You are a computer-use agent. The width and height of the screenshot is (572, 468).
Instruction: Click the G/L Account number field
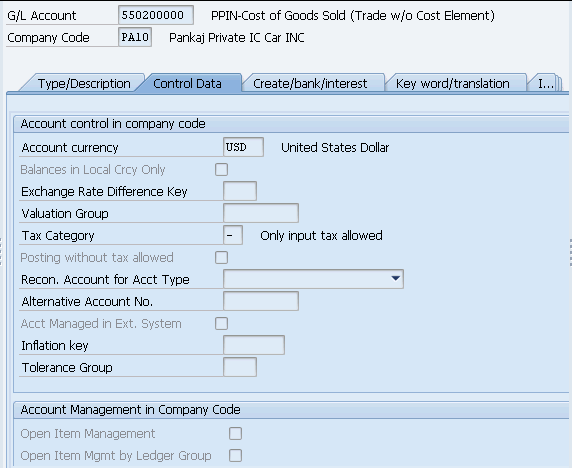pos(156,15)
